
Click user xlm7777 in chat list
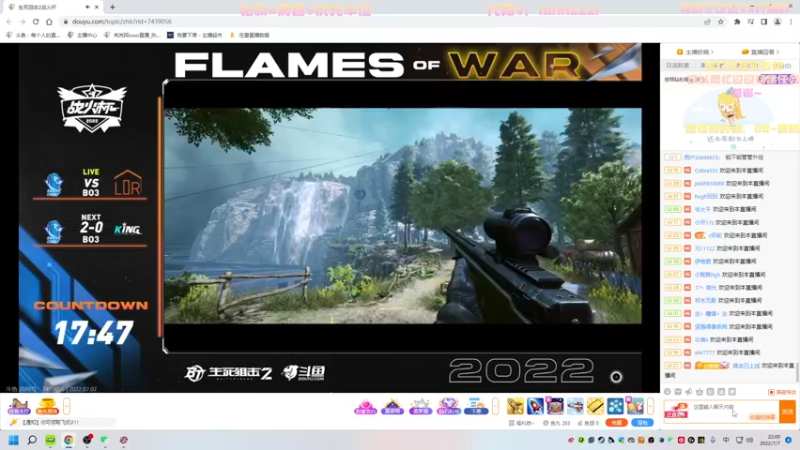click(704, 353)
